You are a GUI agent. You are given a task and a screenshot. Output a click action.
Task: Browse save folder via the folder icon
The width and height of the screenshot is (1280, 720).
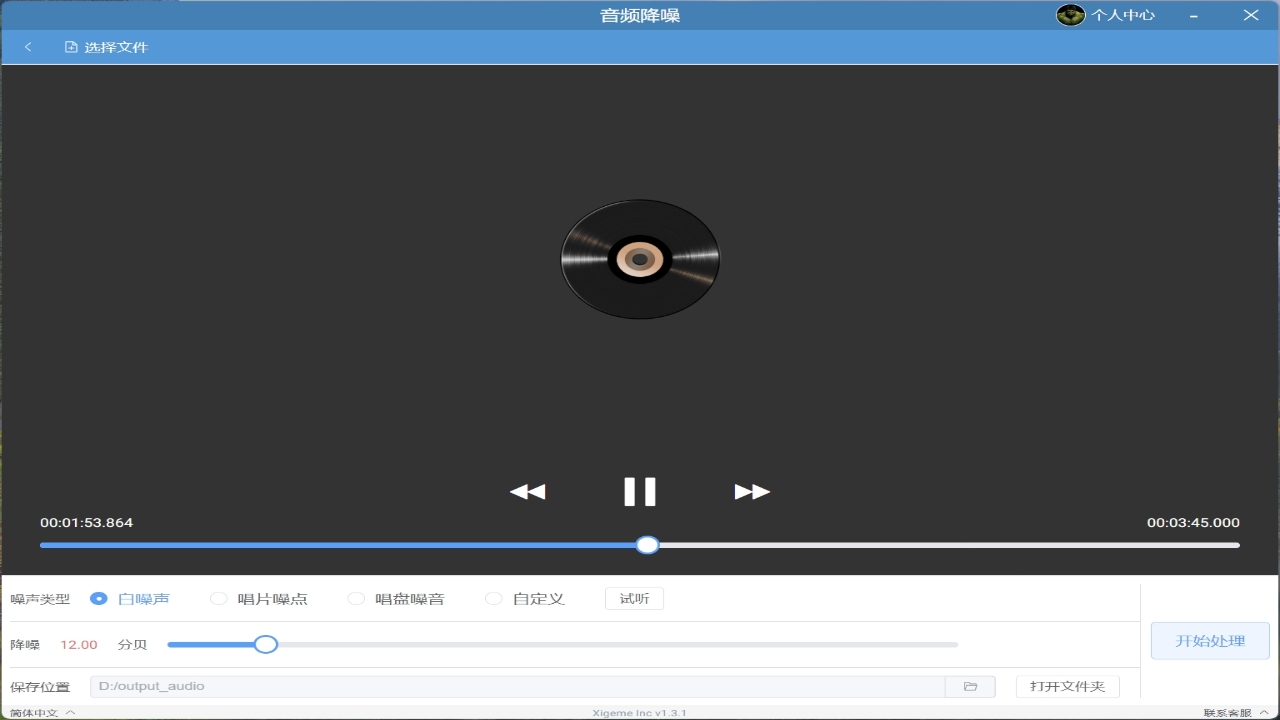click(x=969, y=686)
